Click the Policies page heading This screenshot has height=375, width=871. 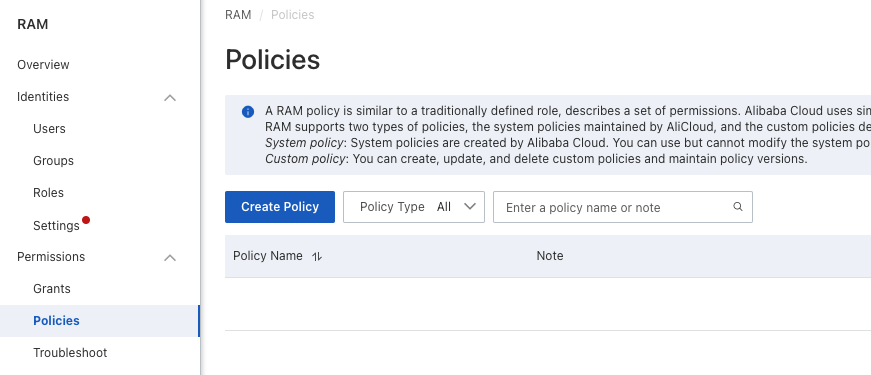pyautogui.click(x=273, y=59)
